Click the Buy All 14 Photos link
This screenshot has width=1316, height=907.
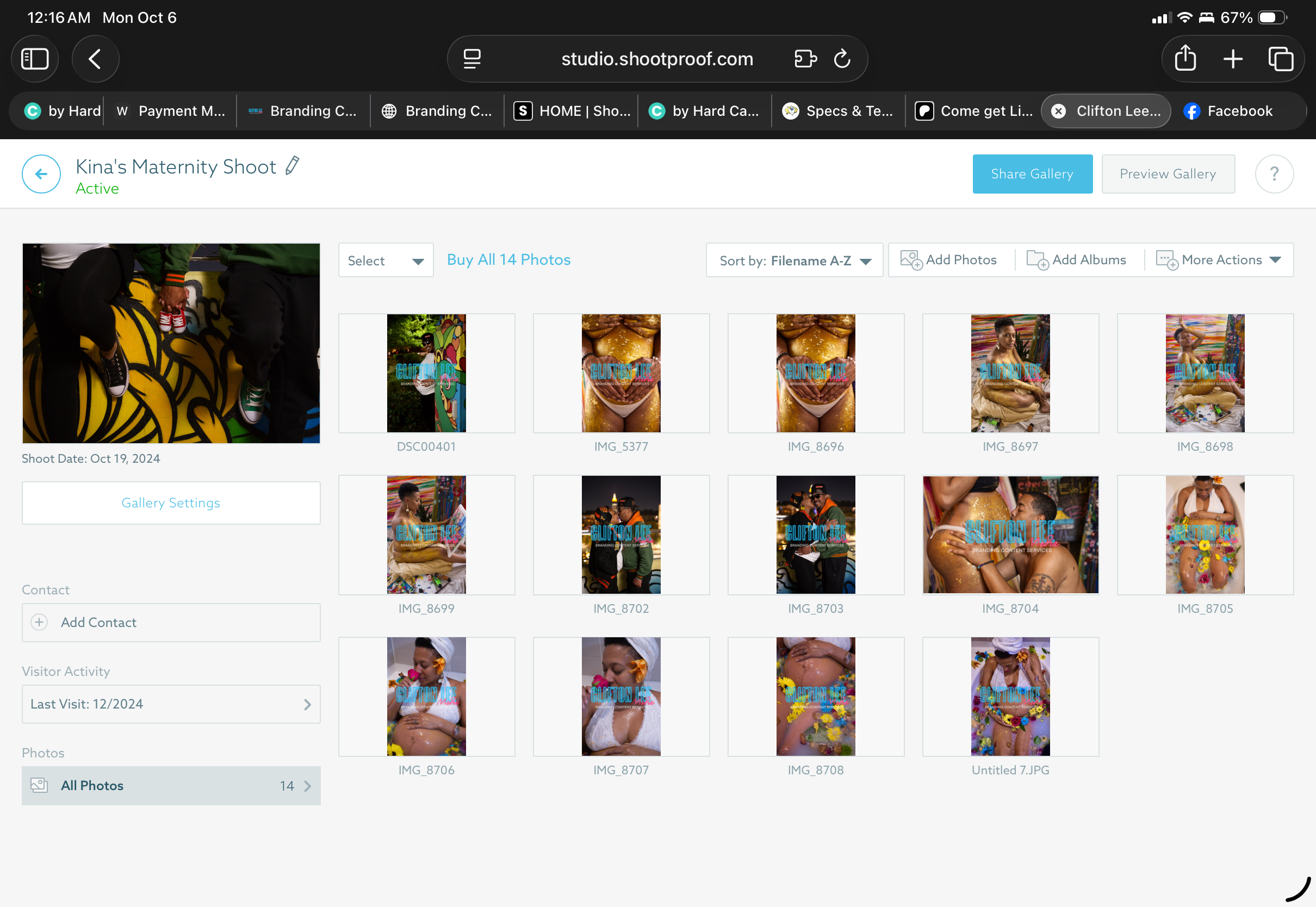point(508,260)
